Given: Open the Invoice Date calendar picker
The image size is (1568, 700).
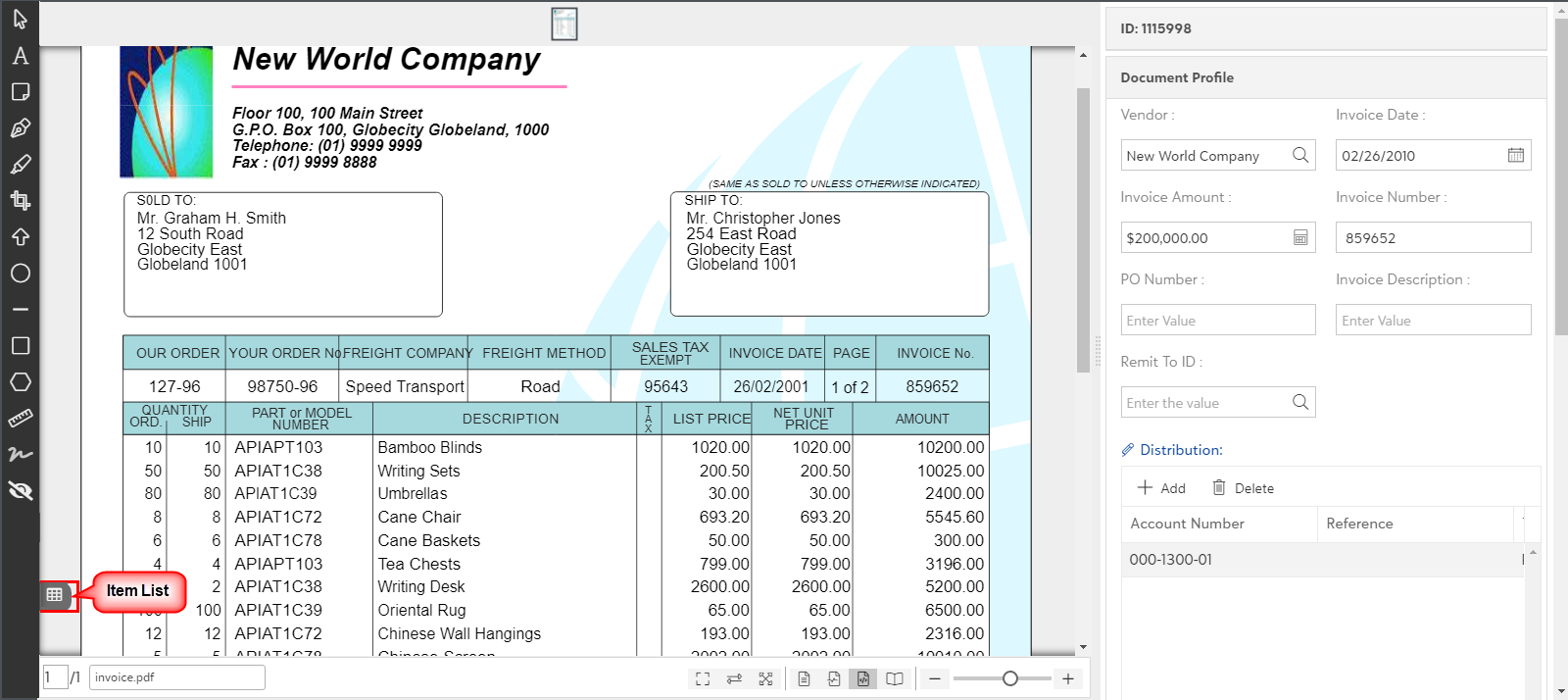Looking at the screenshot, I should click(x=1515, y=155).
